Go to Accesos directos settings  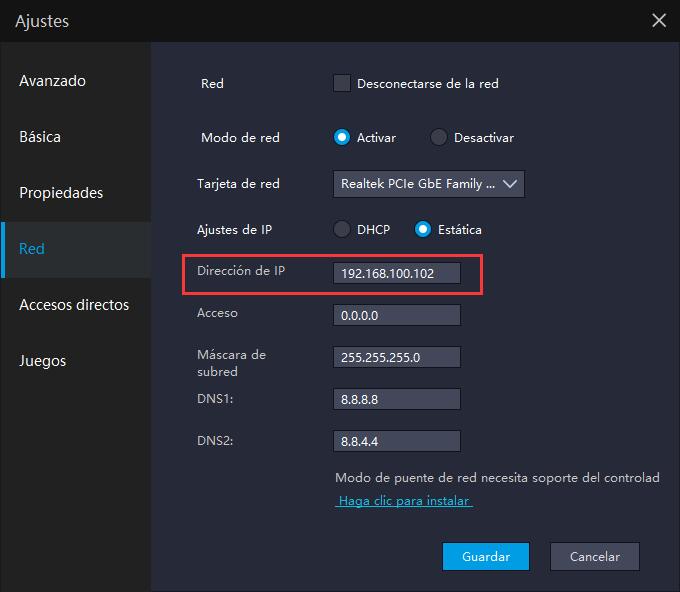[74, 305]
